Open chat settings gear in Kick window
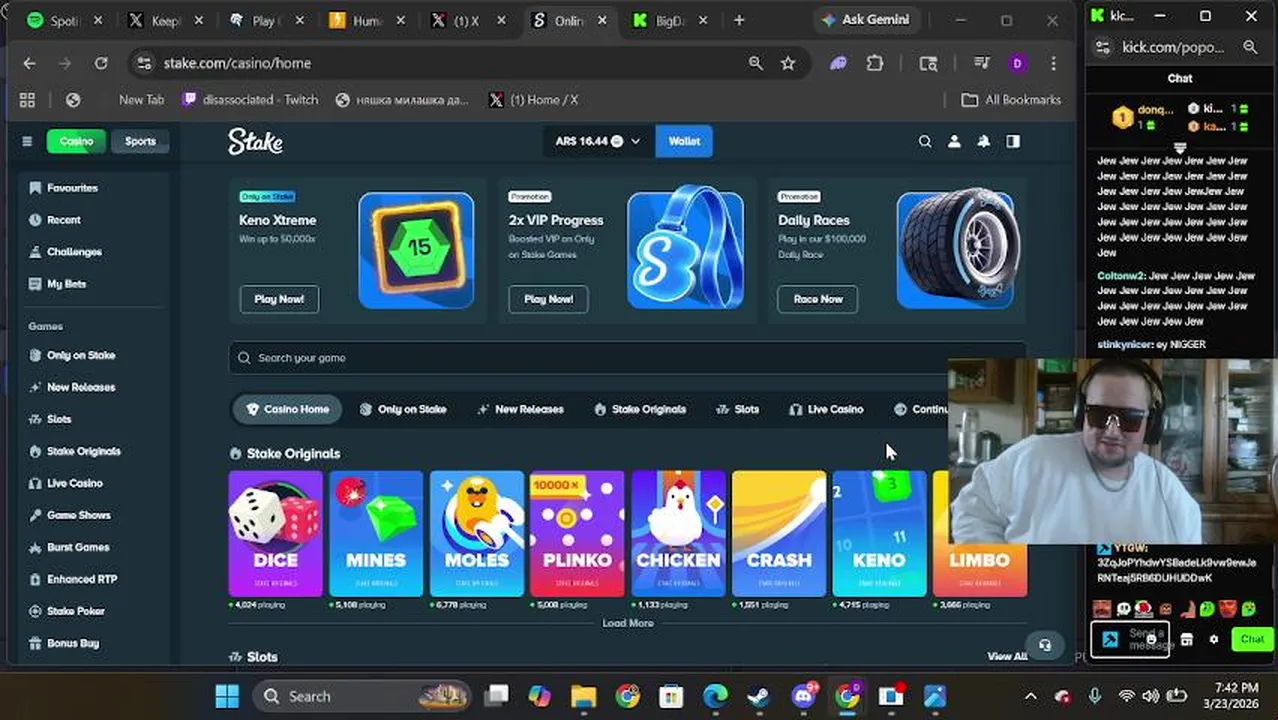The height and width of the screenshot is (720, 1278). 1214,640
